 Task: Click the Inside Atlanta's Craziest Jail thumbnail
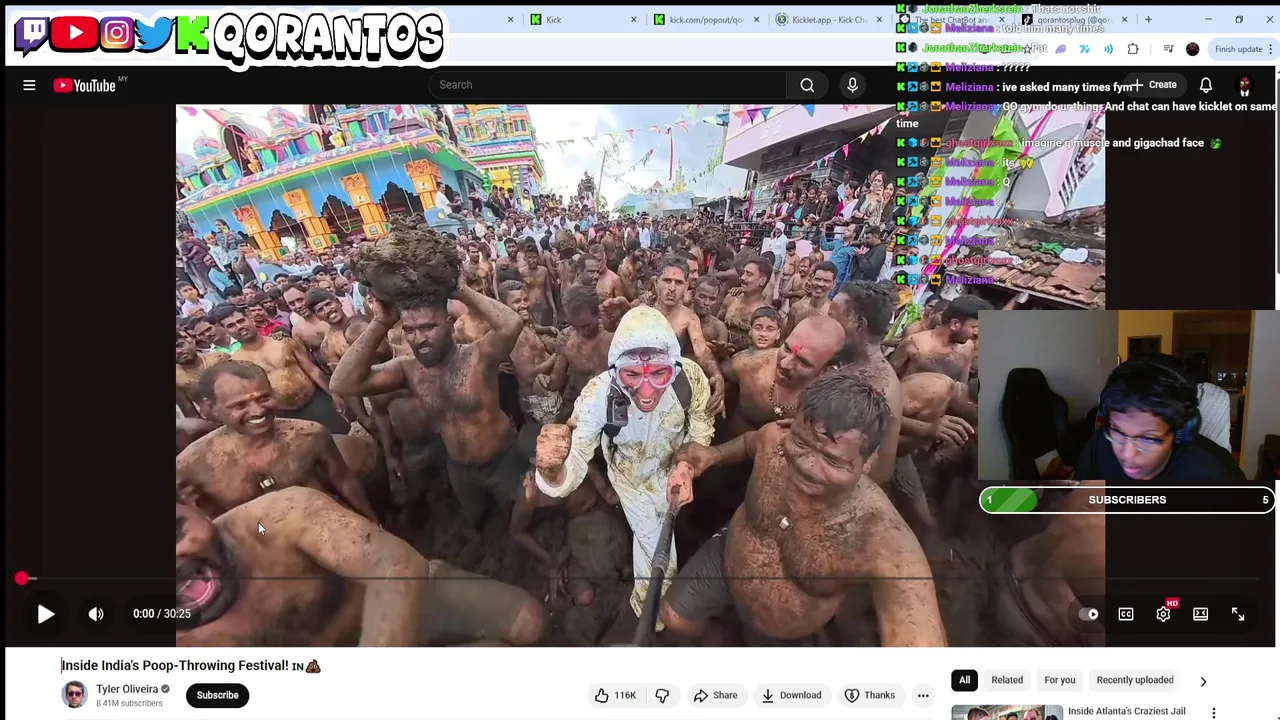(x=1007, y=712)
